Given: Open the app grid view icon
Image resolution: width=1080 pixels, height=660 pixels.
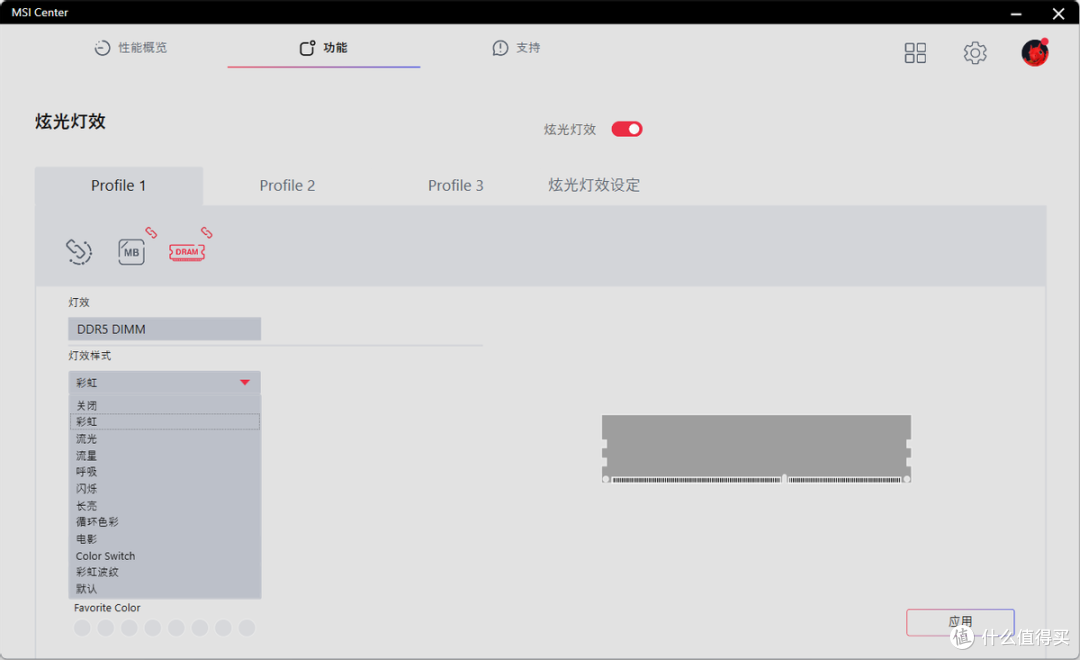Looking at the screenshot, I should coord(915,53).
